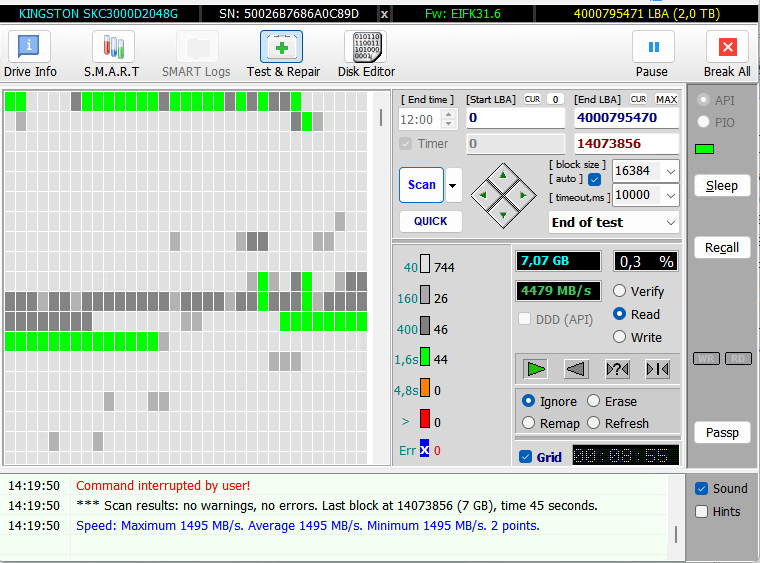This screenshot has height=563, width=760.
Task: Click the Recall button
Action: tap(722, 248)
